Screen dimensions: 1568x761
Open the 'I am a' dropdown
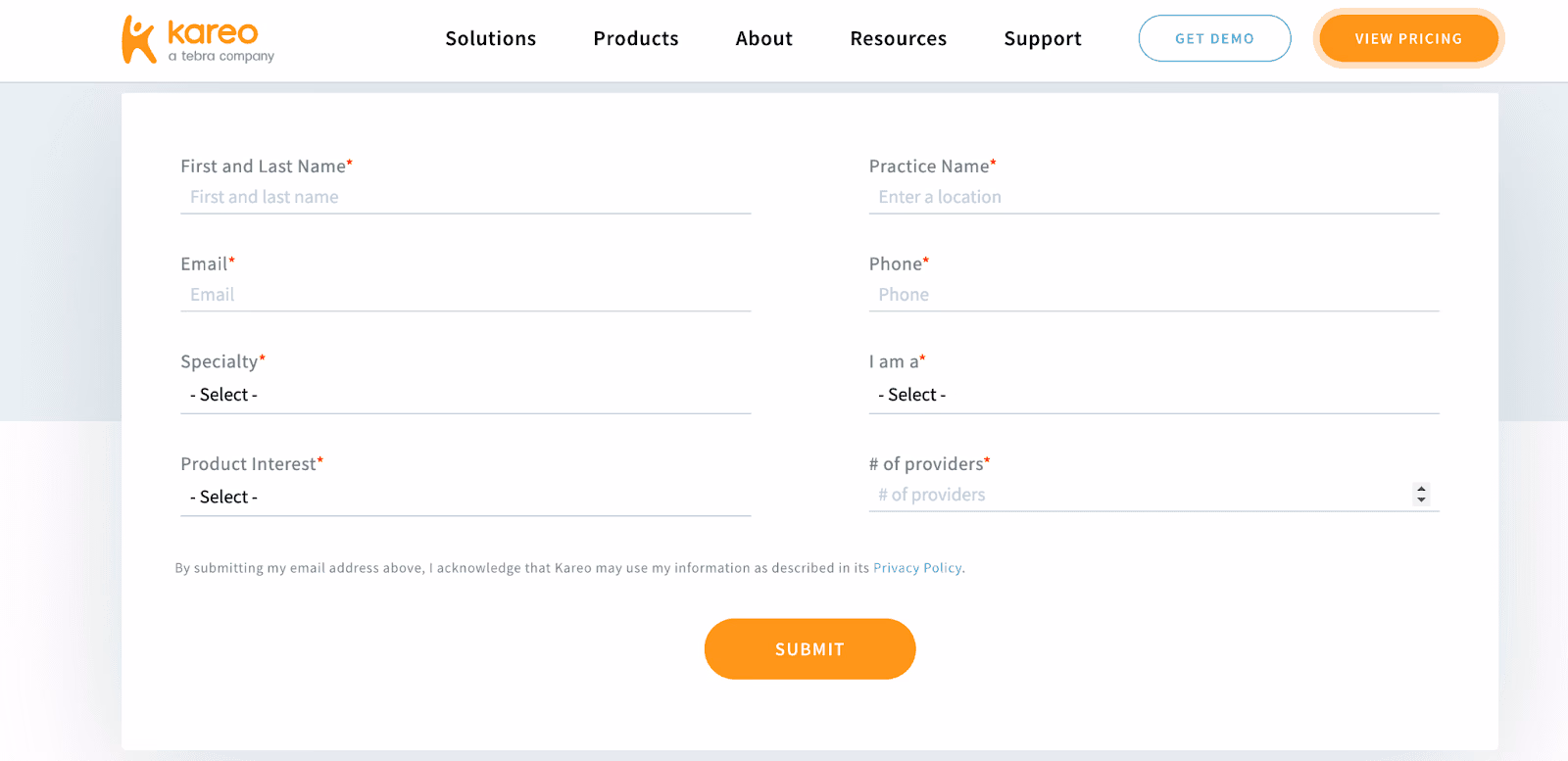(x=1153, y=395)
